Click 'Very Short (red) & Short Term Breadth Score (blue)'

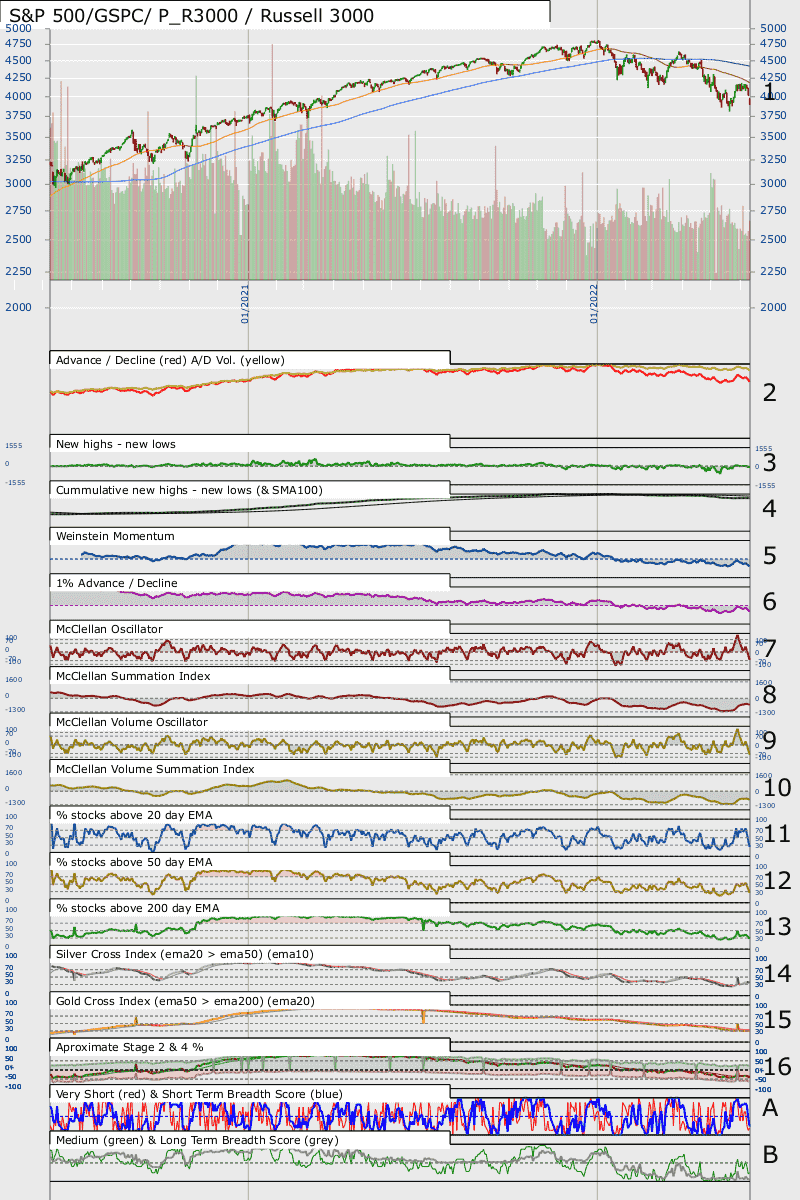tap(199, 1094)
